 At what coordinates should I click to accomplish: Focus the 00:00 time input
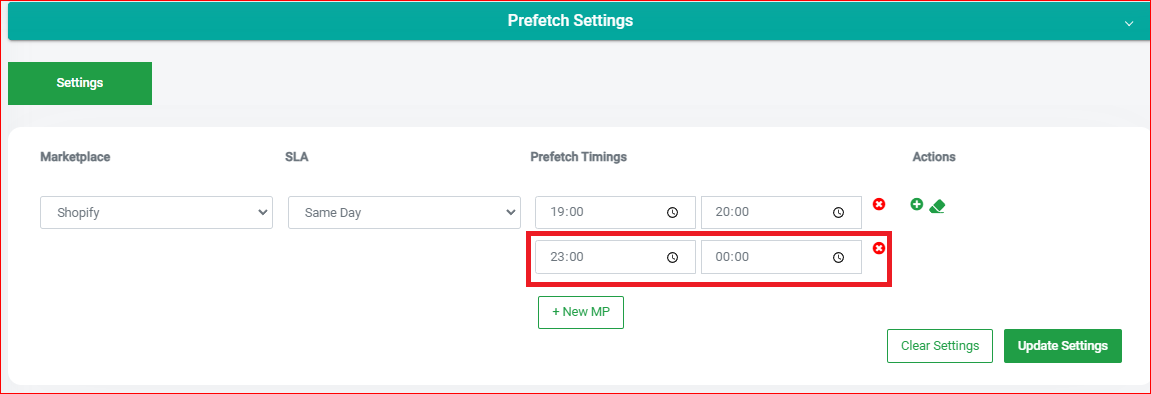[782, 258]
